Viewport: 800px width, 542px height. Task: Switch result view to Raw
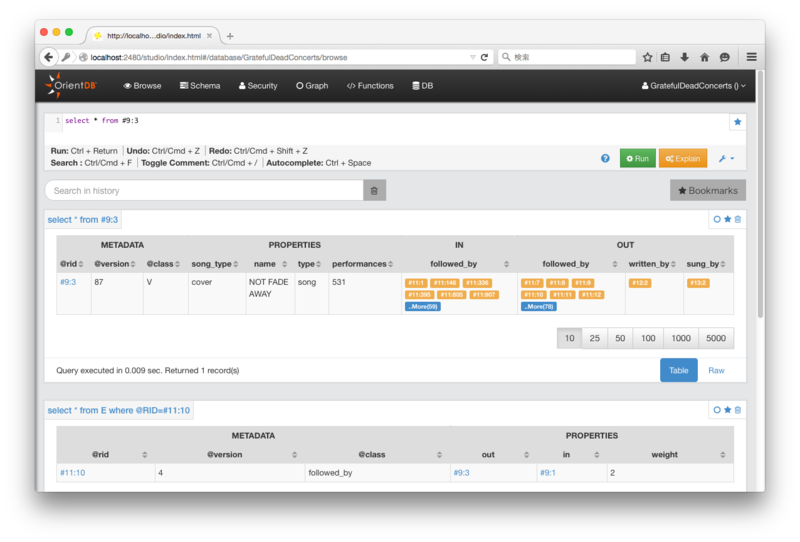[716, 371]
